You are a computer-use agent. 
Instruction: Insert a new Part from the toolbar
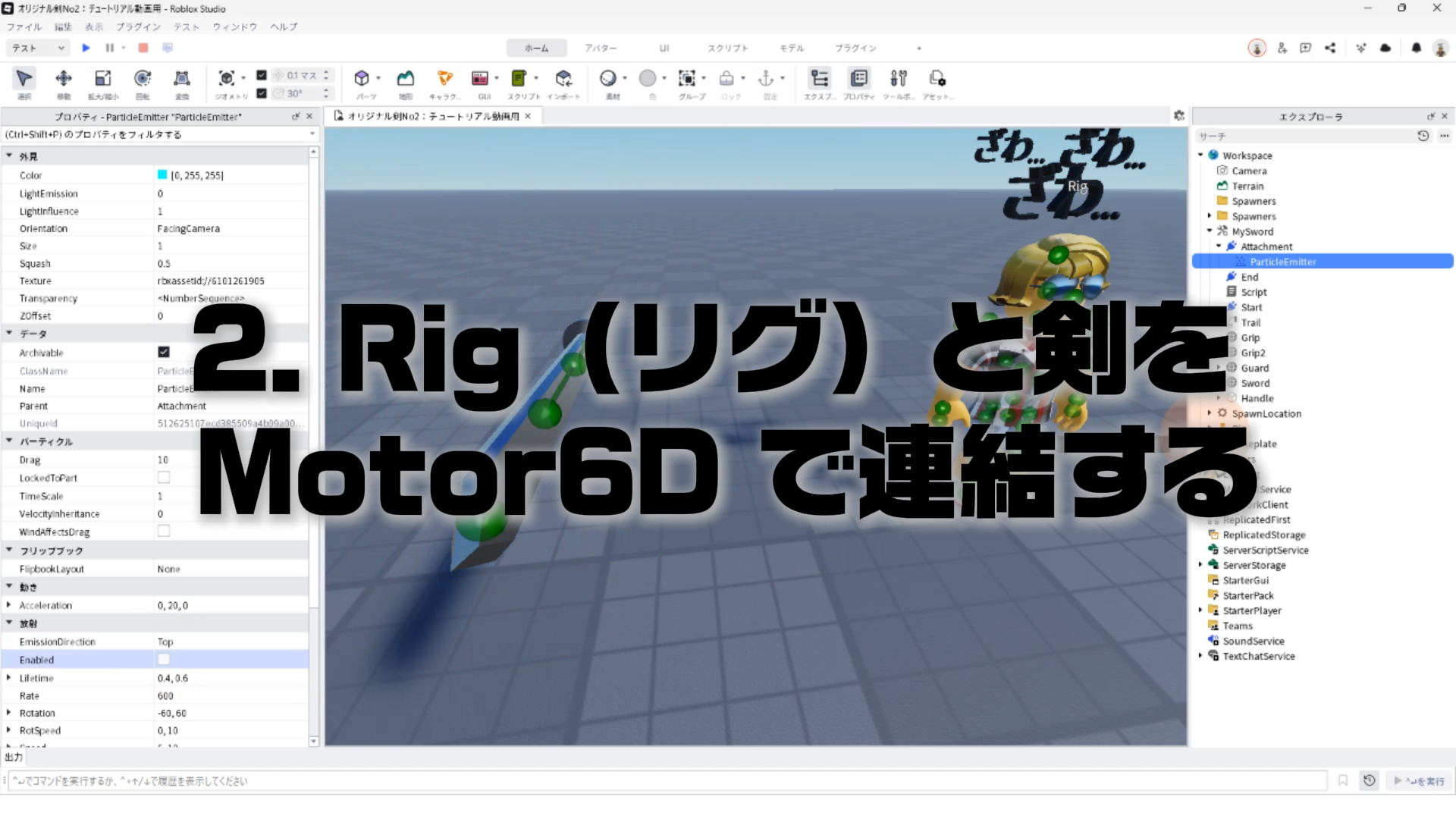362,79
